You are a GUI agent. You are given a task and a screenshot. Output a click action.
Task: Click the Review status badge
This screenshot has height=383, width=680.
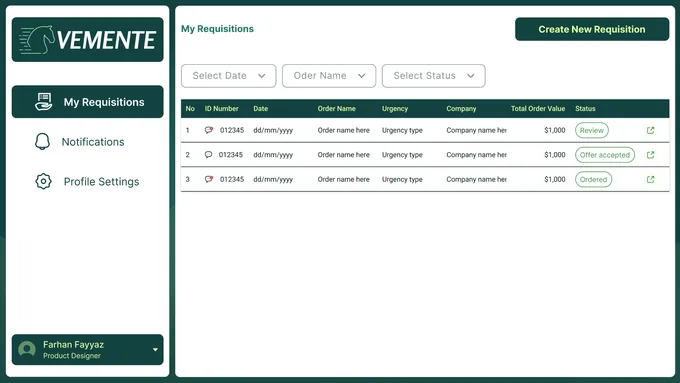click(592, 130)
